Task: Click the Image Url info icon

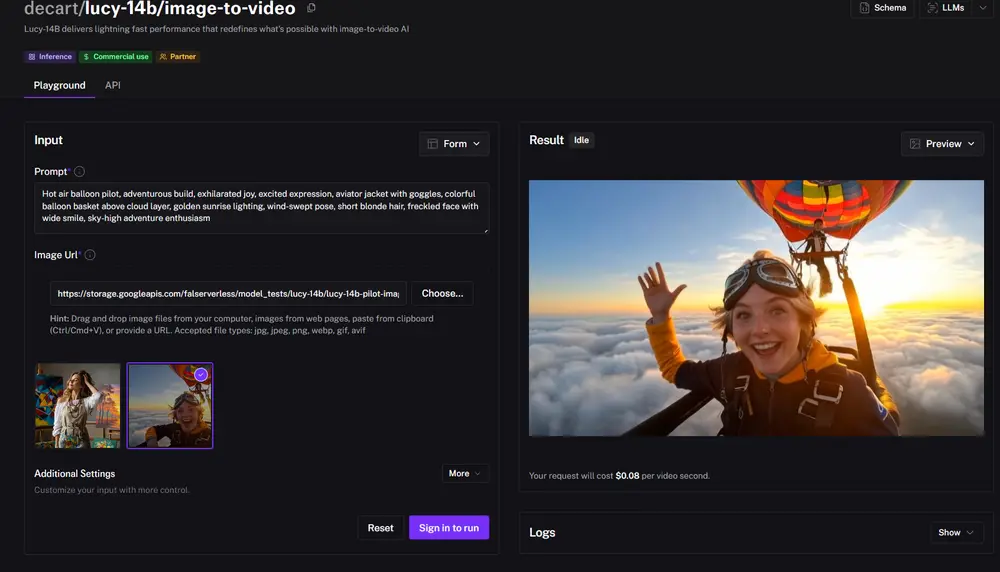Action: point(90,255)
